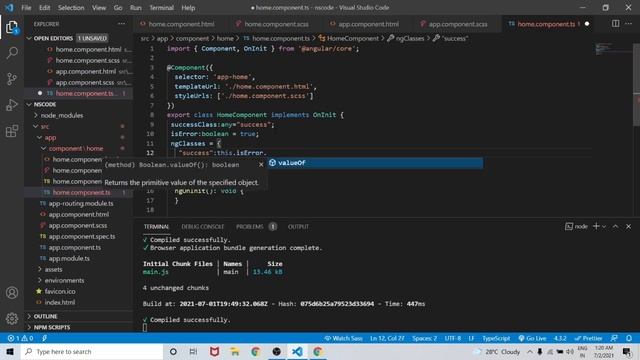
Task: Click VS Code icon in taskbar
Action: coord(297,351)
